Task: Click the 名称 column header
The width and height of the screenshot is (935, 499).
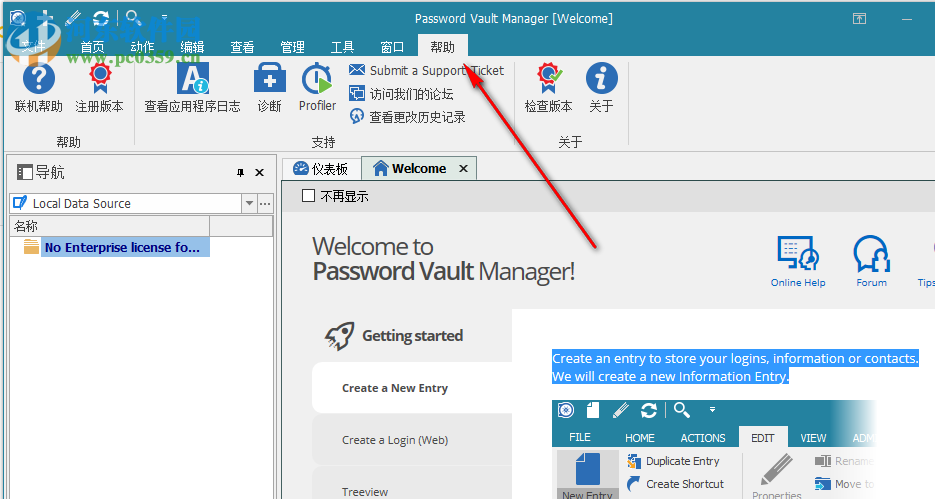Action: click(x=110, y=226)
